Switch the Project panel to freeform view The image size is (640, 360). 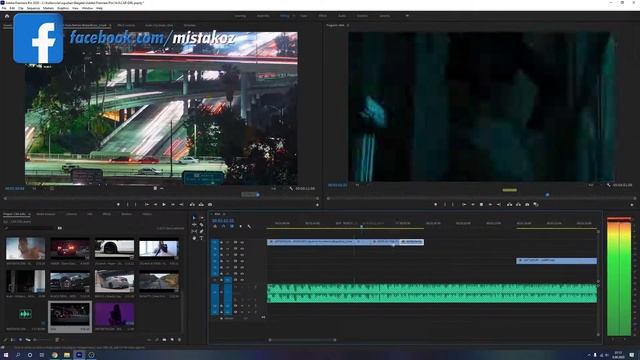[x=28, y=340]
